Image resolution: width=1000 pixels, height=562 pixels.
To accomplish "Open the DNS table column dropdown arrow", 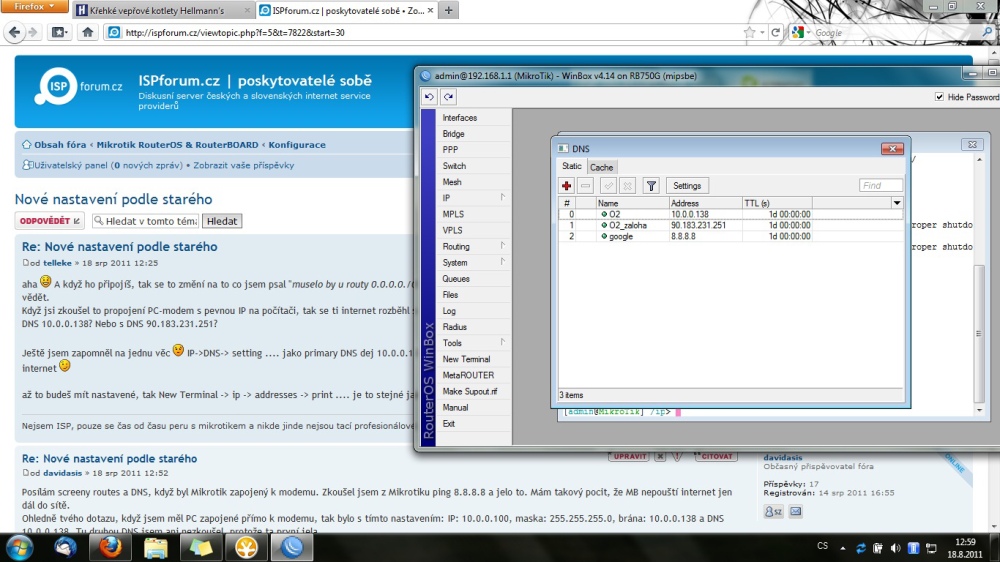I will [x=897, y=203].
